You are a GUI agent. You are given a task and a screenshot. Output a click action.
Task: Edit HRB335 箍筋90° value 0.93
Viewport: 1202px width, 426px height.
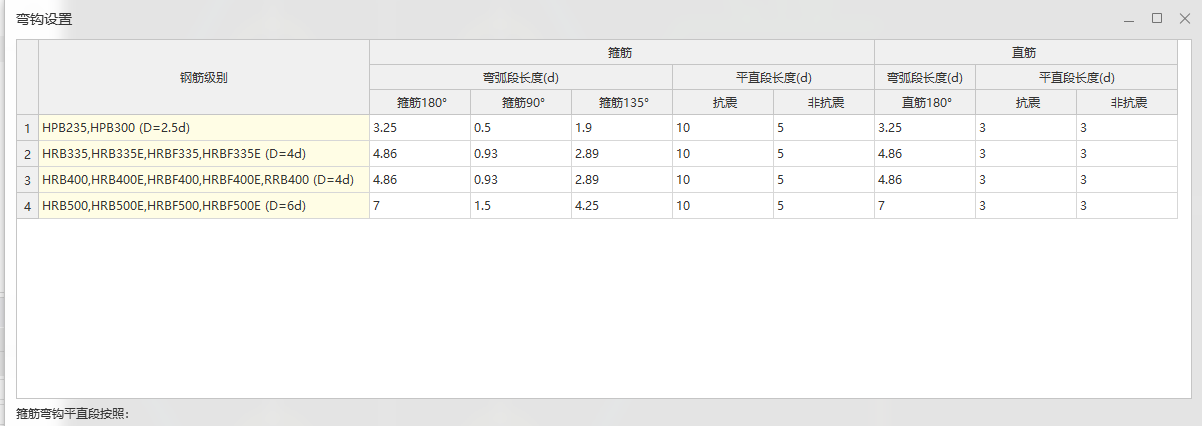coord(521,154)
